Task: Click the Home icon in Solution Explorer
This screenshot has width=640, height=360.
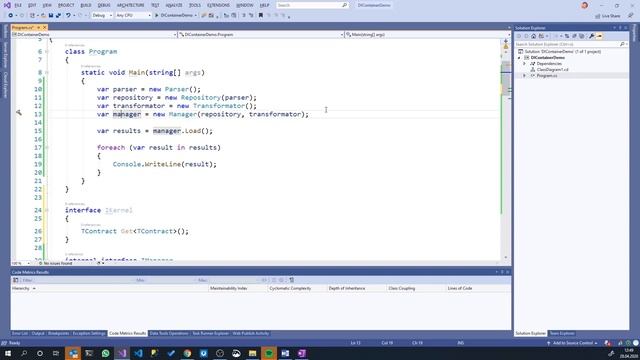Action: 533,36
